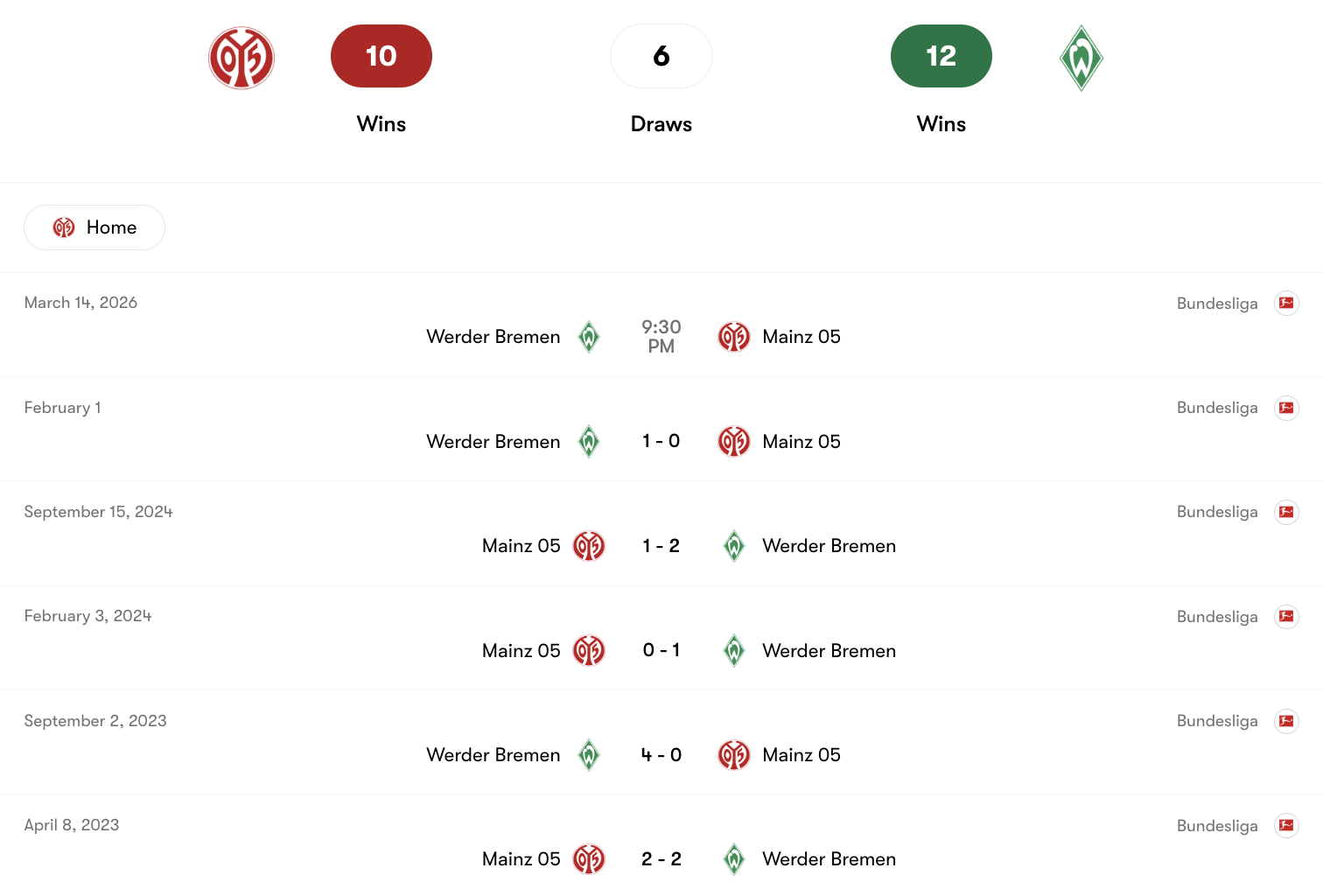Click the Werder Bremen crest in the 2 - 2 match
Viewport: 1323px width, 896px height.
tap(734, 858)
